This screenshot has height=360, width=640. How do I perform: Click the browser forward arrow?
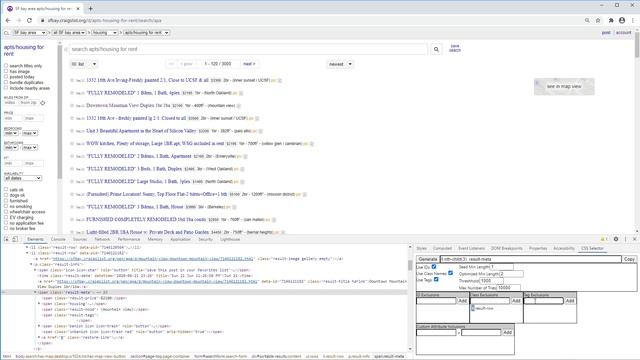(18, 20)
